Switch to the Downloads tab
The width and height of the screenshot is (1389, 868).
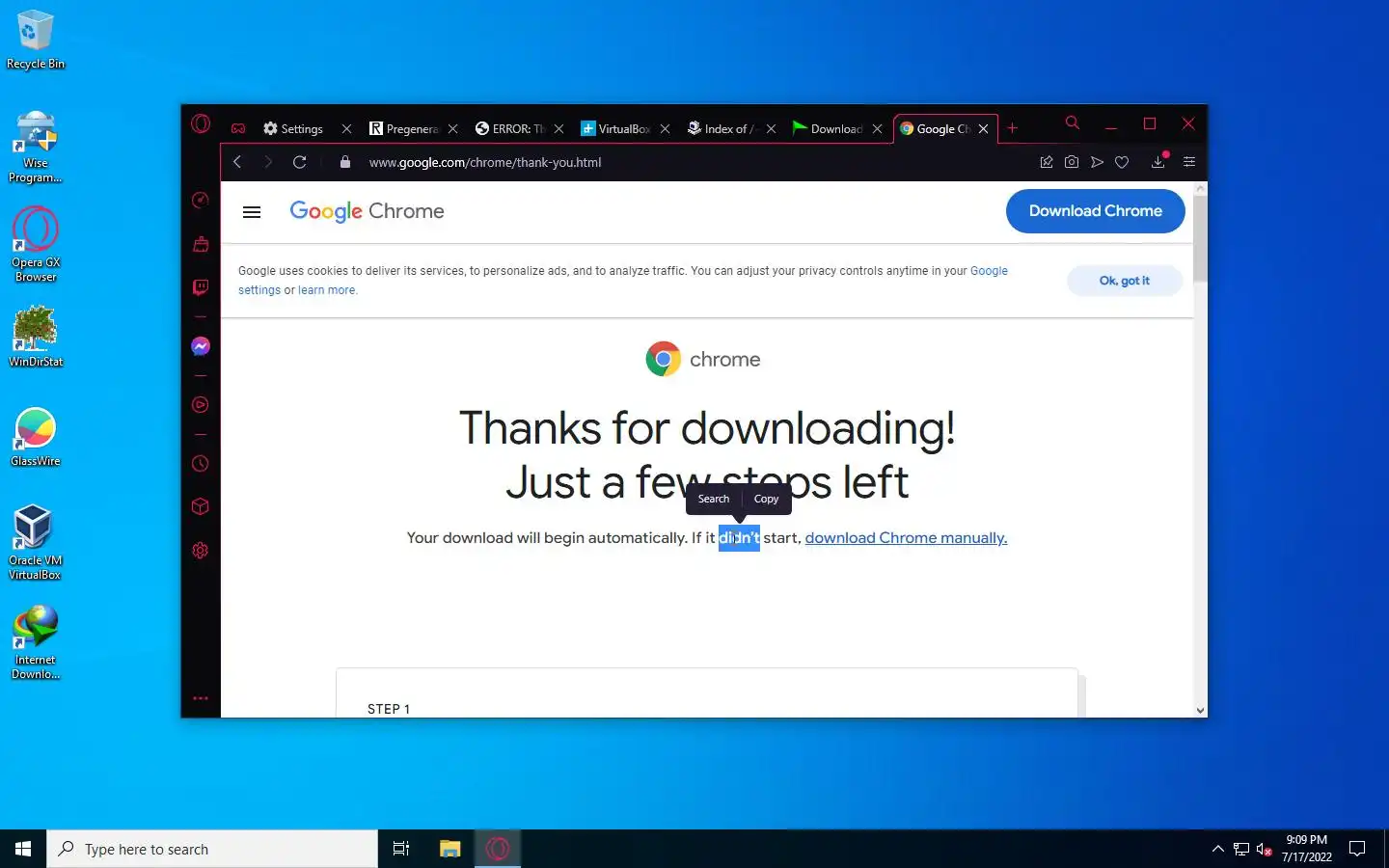pyautogui.click(x=830, y=128)
